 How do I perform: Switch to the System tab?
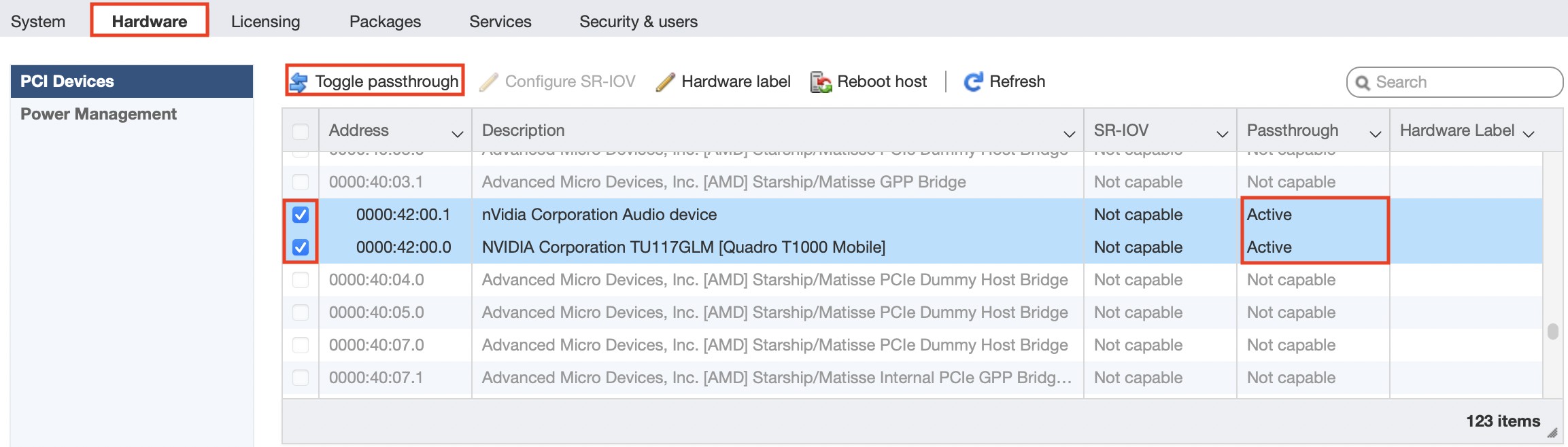coord(38,22)
